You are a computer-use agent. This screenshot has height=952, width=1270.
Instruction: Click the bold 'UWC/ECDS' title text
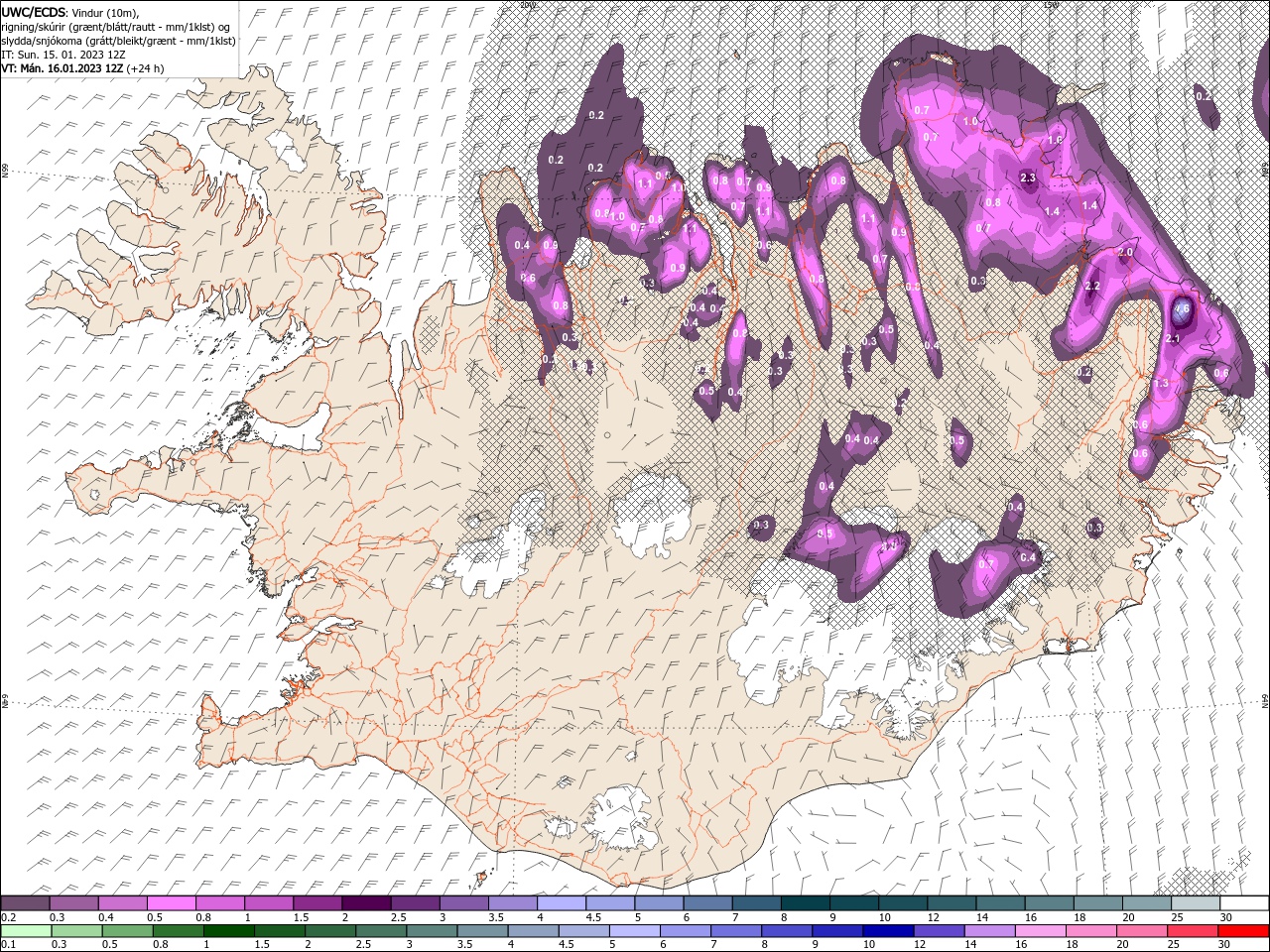[x=33, y=12]
